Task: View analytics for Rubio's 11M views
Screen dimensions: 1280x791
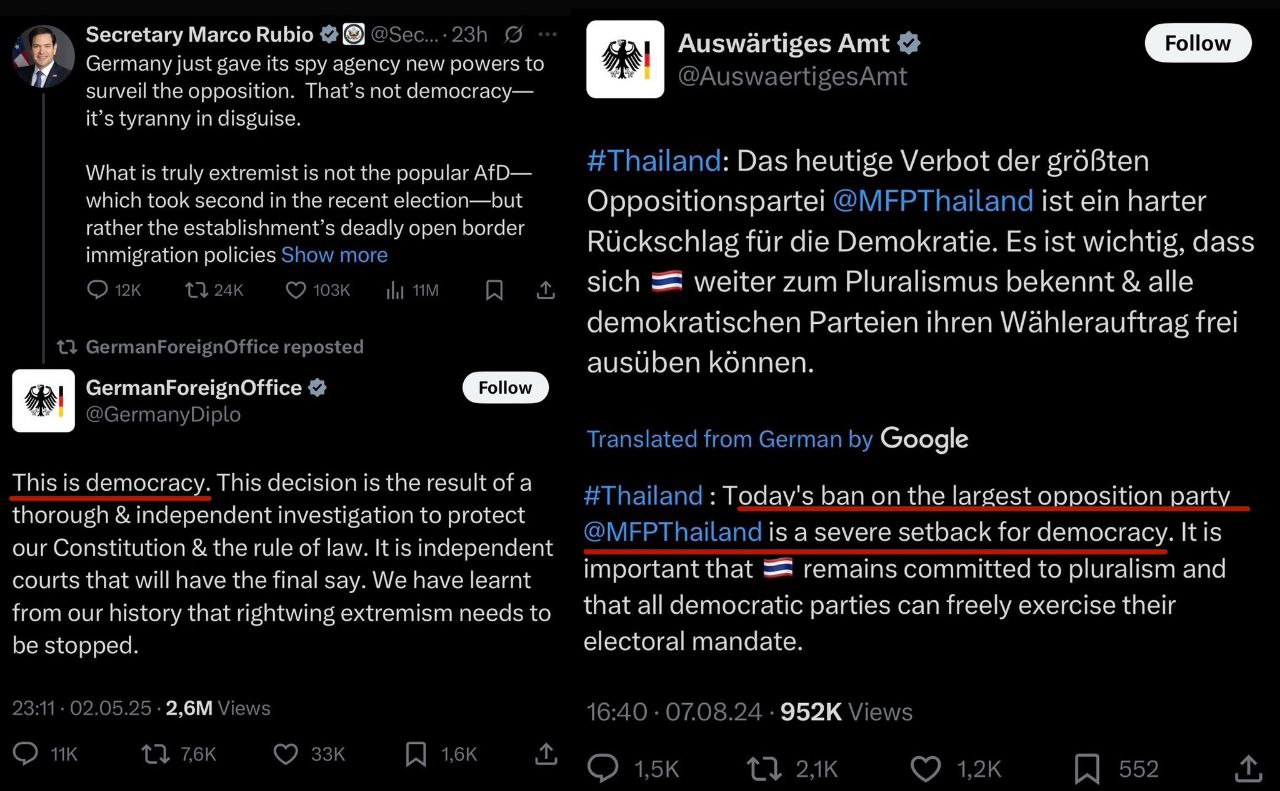Action: coord(394,290)
